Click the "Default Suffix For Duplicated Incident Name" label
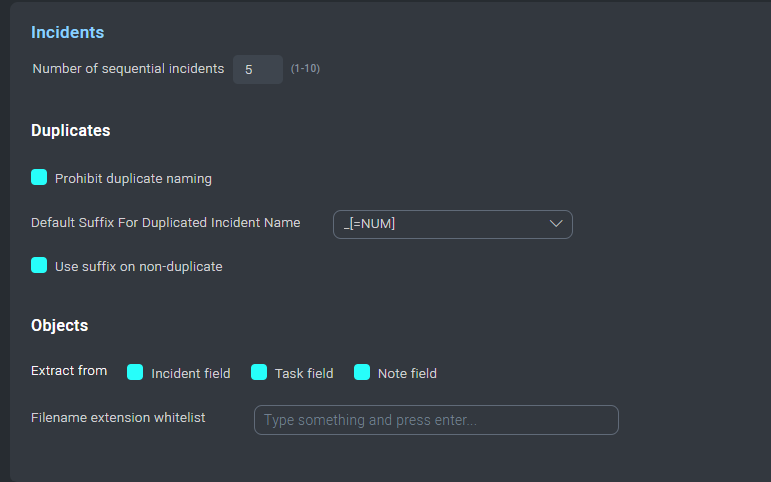This screenshot has width=771, height=482. click(x=166, y=223)
